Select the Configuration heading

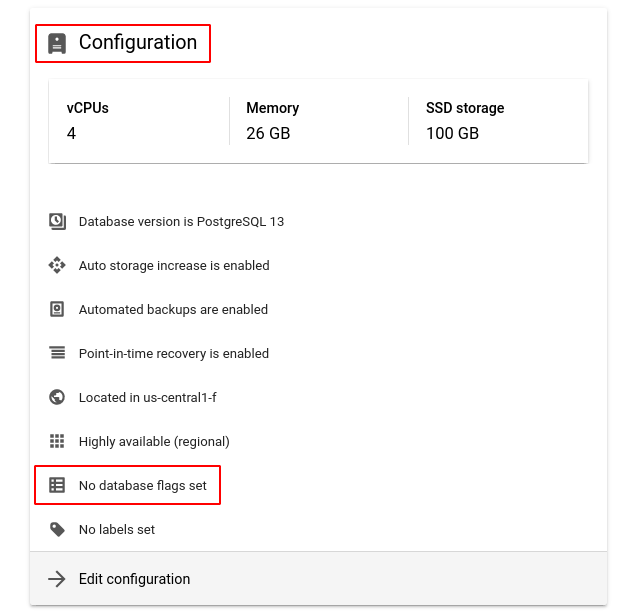tap(138, 43)
